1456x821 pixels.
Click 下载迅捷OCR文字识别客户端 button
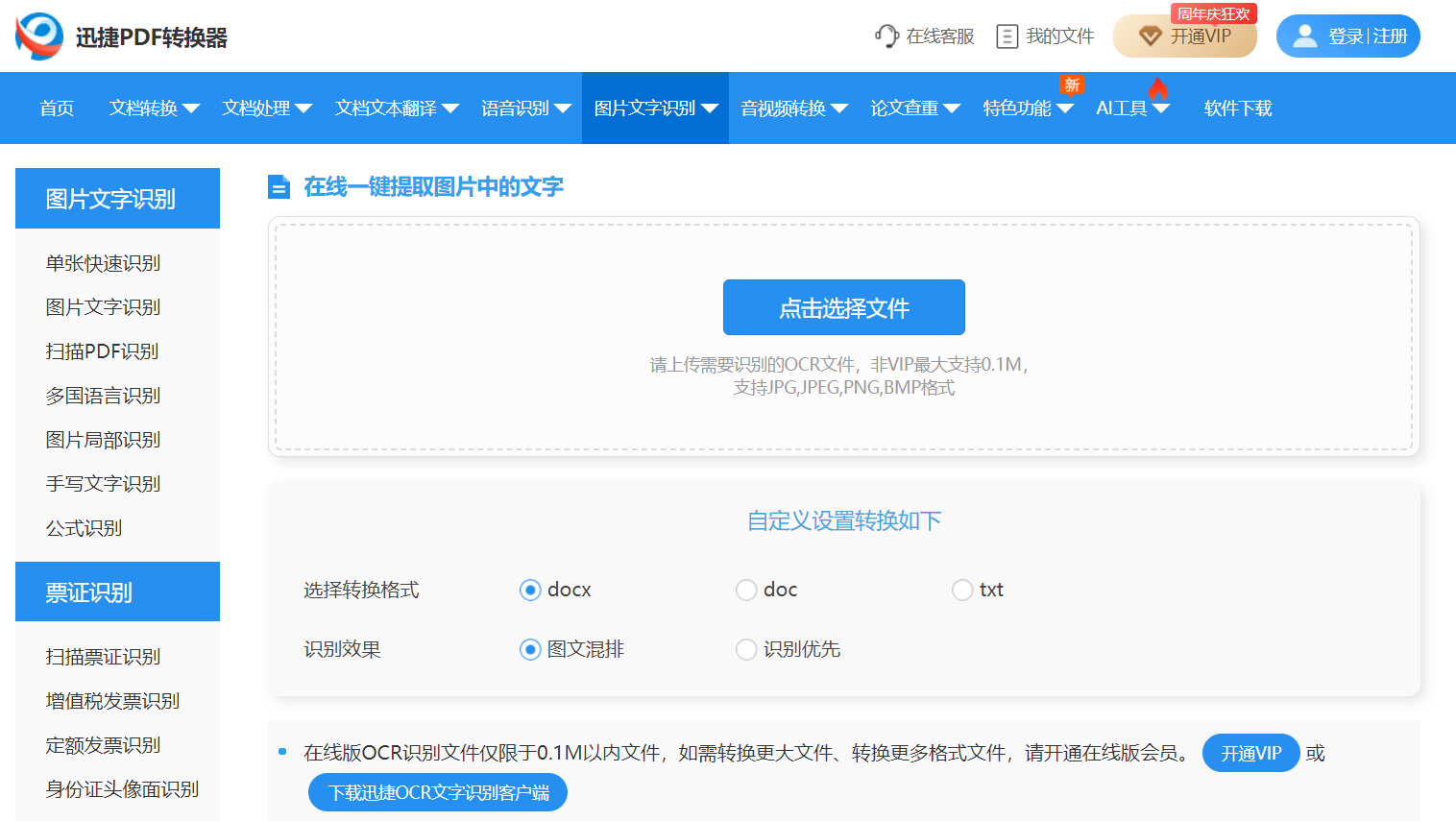pyautogui.click(x=438, y=793)
